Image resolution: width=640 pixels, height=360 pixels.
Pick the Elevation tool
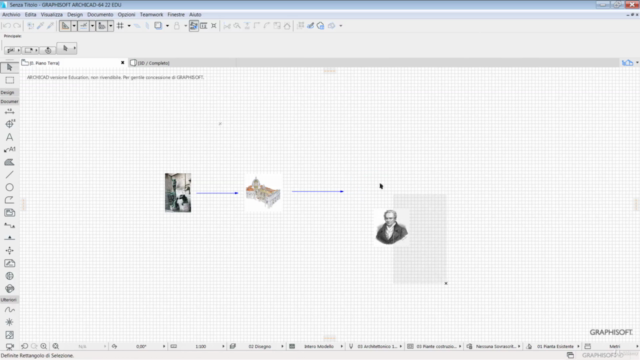9,238
